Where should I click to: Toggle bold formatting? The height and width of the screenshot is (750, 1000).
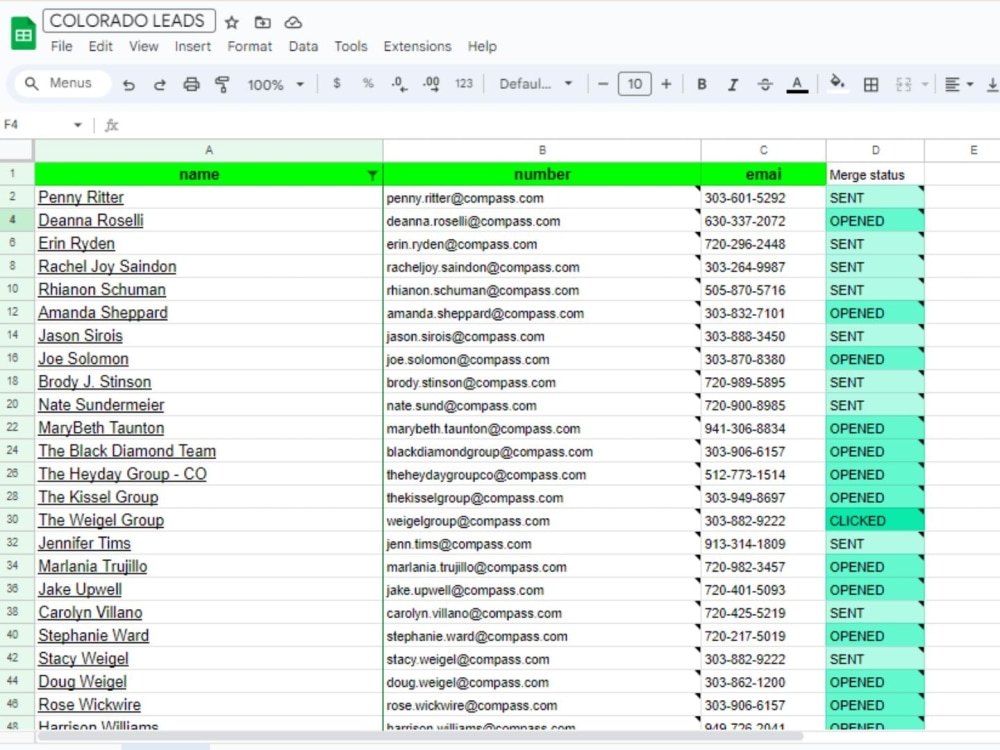tap(702, 84)
